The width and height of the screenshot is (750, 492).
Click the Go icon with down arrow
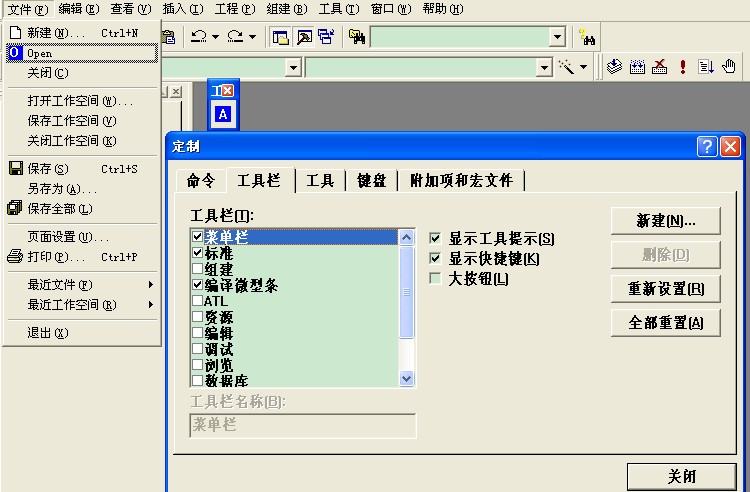click(706, 66)
